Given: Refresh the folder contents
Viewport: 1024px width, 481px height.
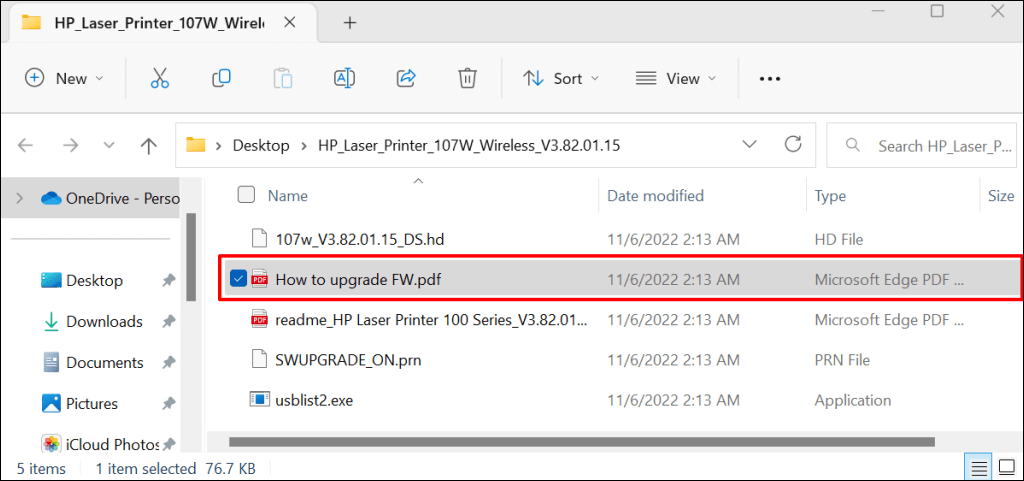Looking at the screenshot, I should 793,144.
